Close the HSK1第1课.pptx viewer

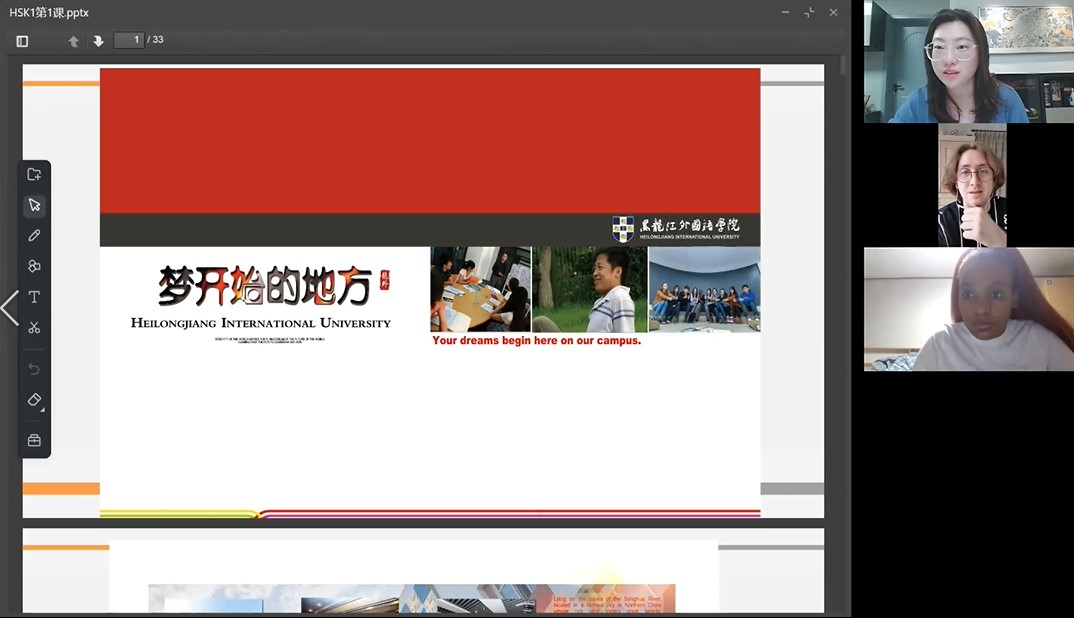pyautogui.click(x=833, y=12)
